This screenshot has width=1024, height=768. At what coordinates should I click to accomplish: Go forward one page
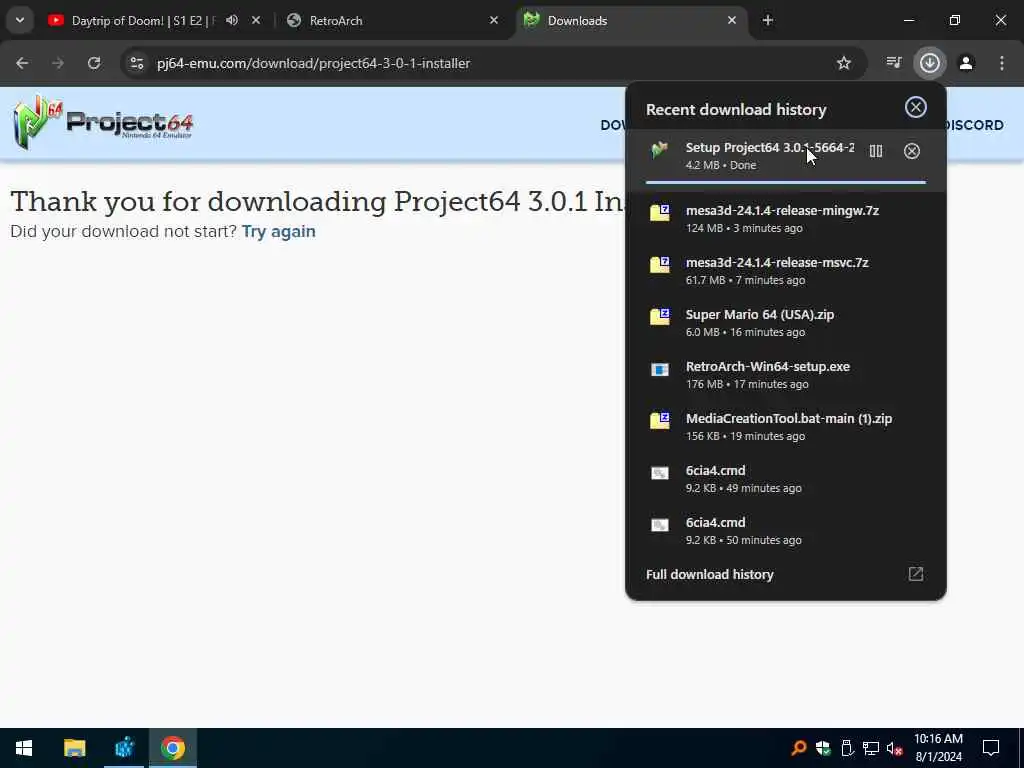point(58,63)
